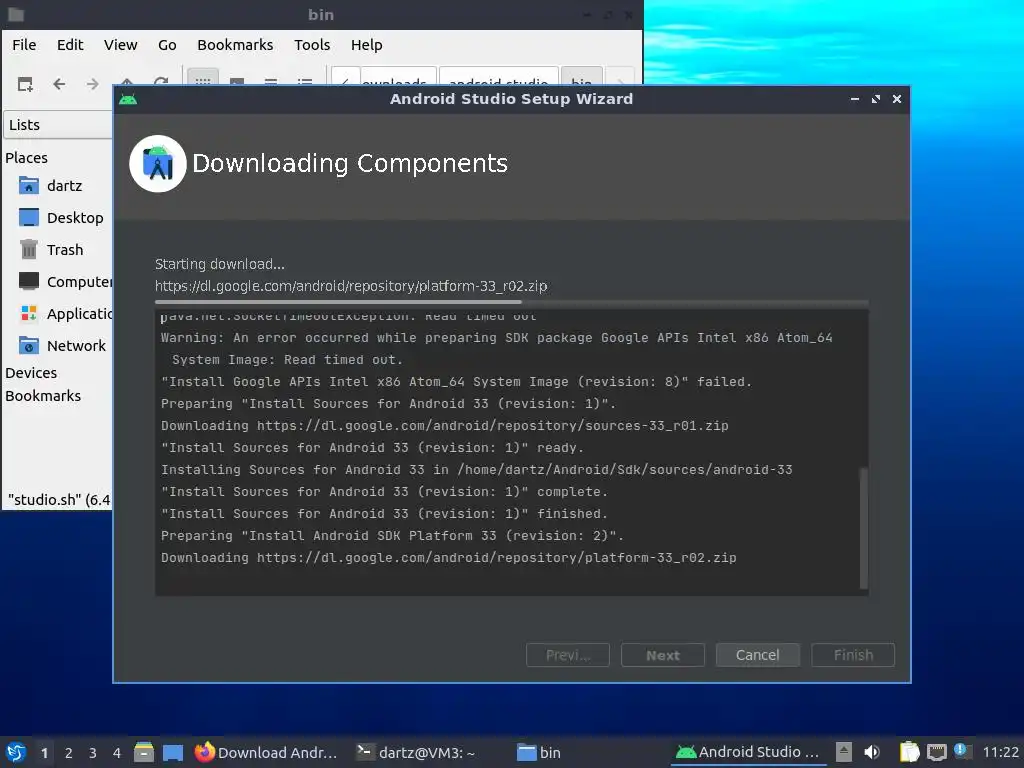This screenshot has width=1024, height=768.
Task: Click the show desktop icon in taskbar
Action: pyautogui.click(x=173, y=752)
